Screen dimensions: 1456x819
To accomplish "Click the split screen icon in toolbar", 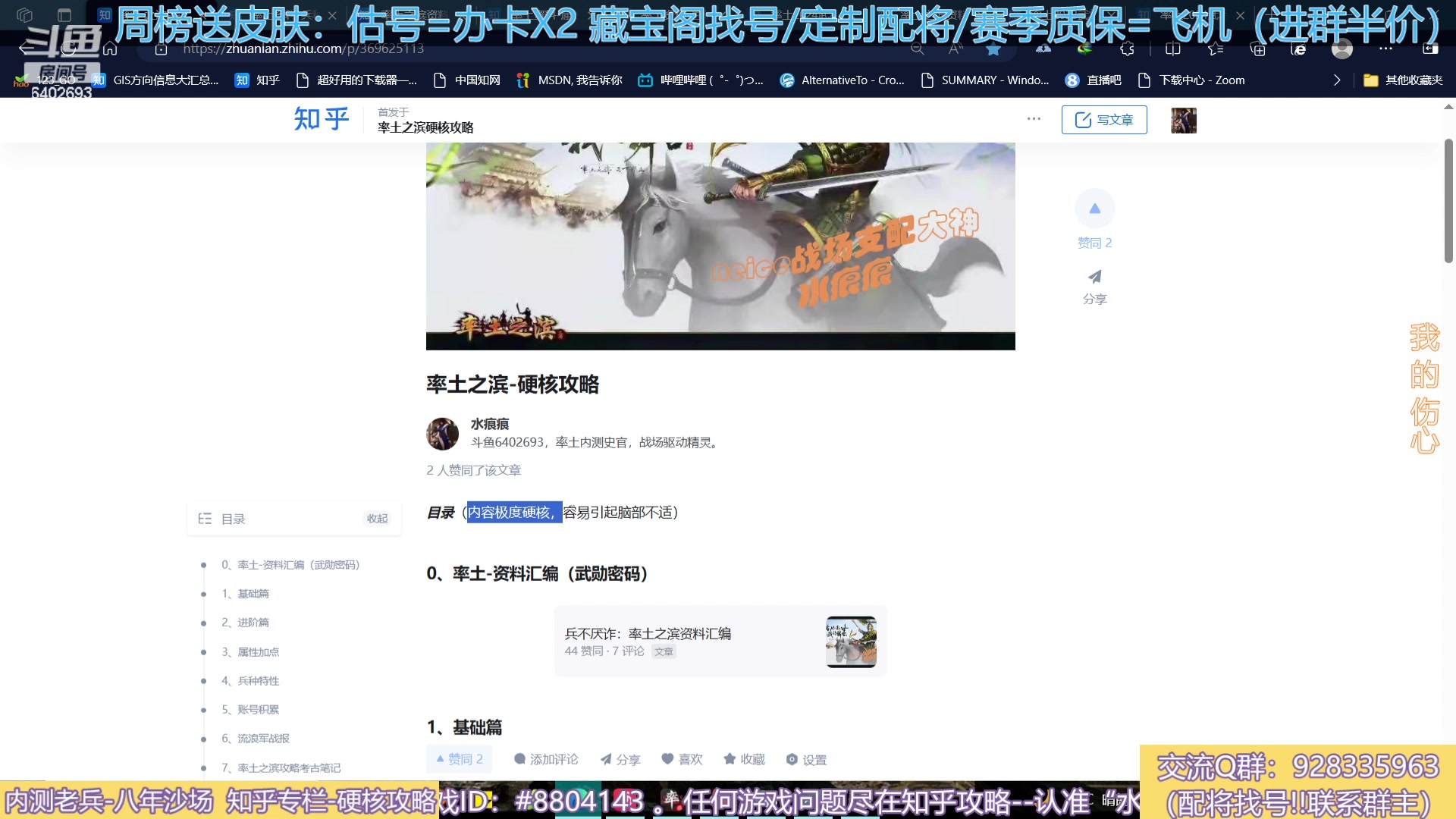I will click(x=1173, y=49).
